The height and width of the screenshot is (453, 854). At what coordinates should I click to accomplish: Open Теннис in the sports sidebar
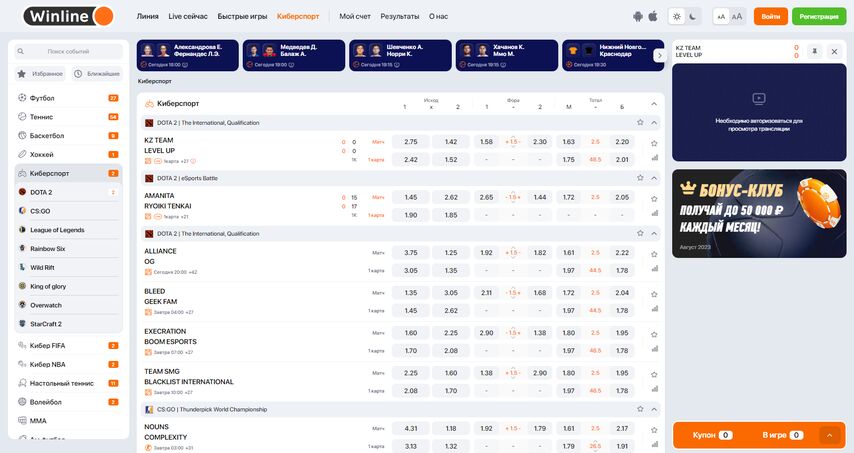click(68, 117)
